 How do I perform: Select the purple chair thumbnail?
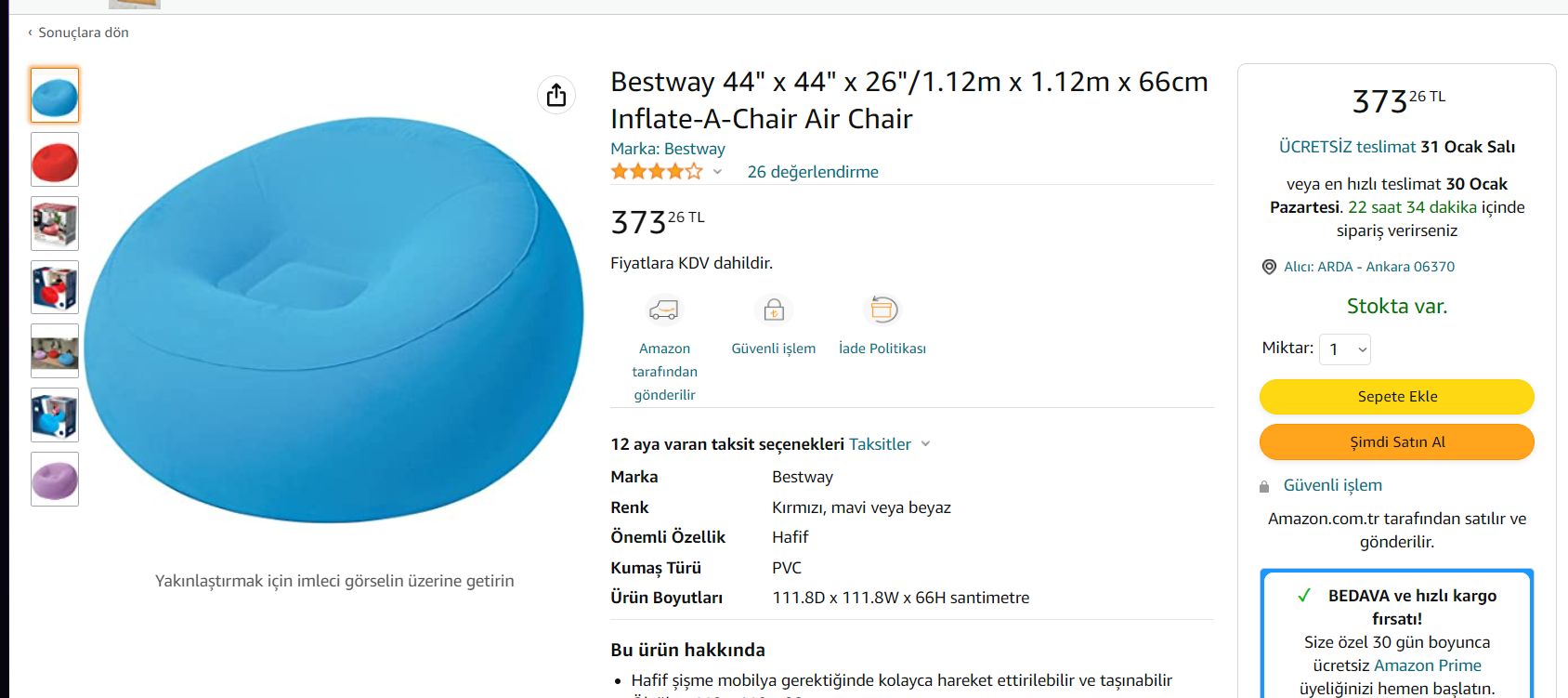tap(55, 480)
